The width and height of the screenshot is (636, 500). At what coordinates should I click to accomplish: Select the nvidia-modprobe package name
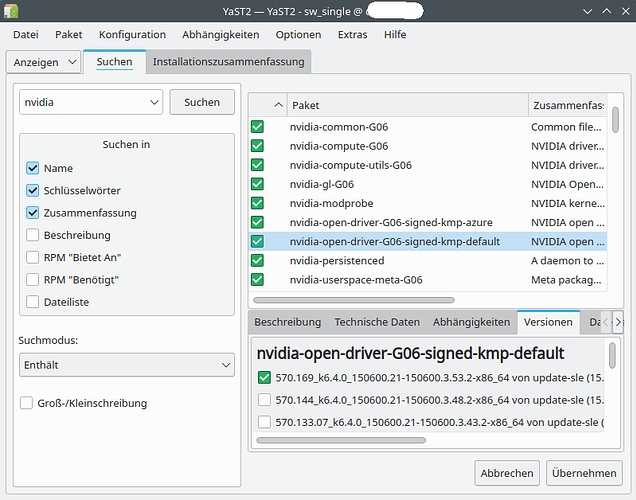(x=331, y=203)
